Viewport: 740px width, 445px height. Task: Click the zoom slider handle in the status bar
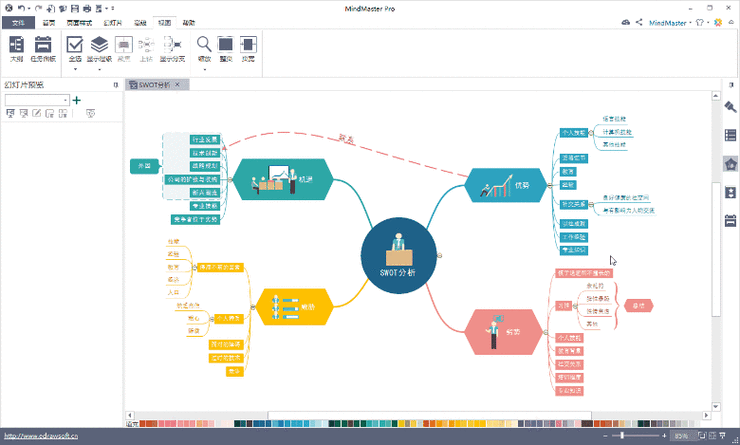point(622,436)
